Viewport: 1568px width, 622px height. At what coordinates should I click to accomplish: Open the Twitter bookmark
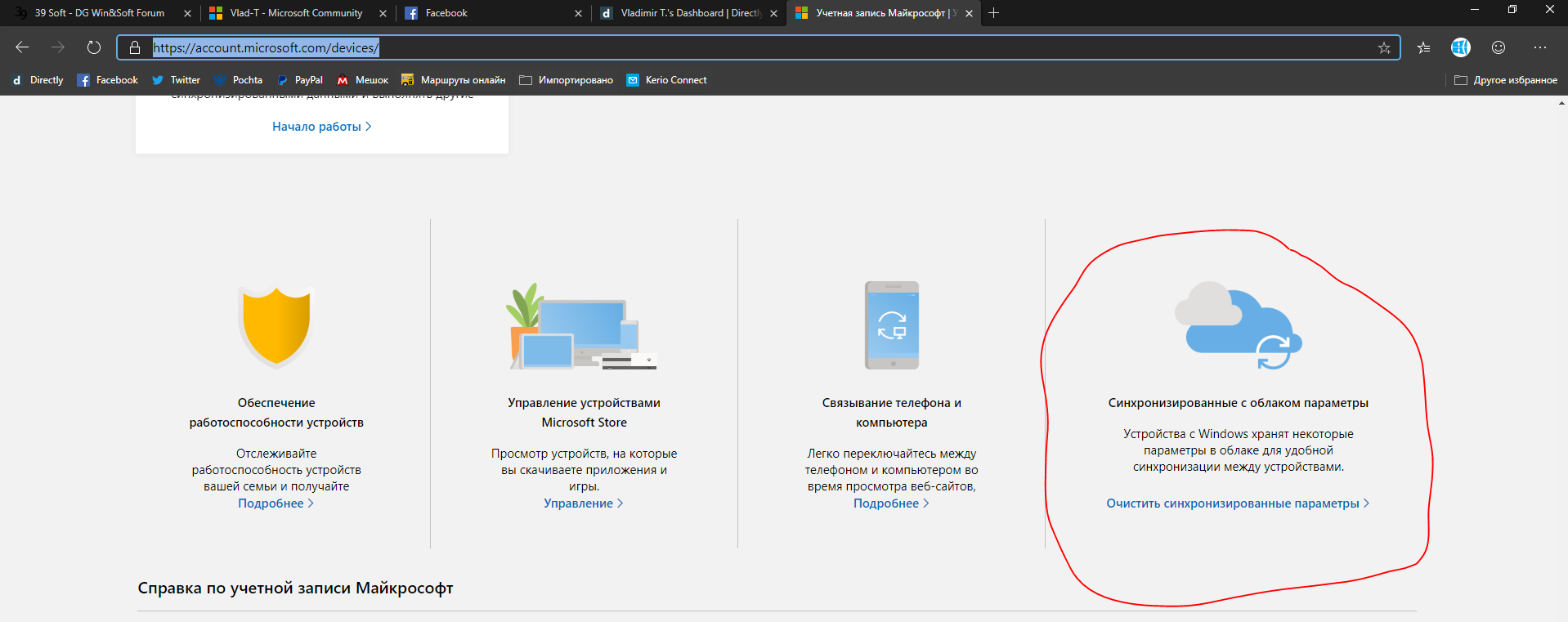point(176,80)
